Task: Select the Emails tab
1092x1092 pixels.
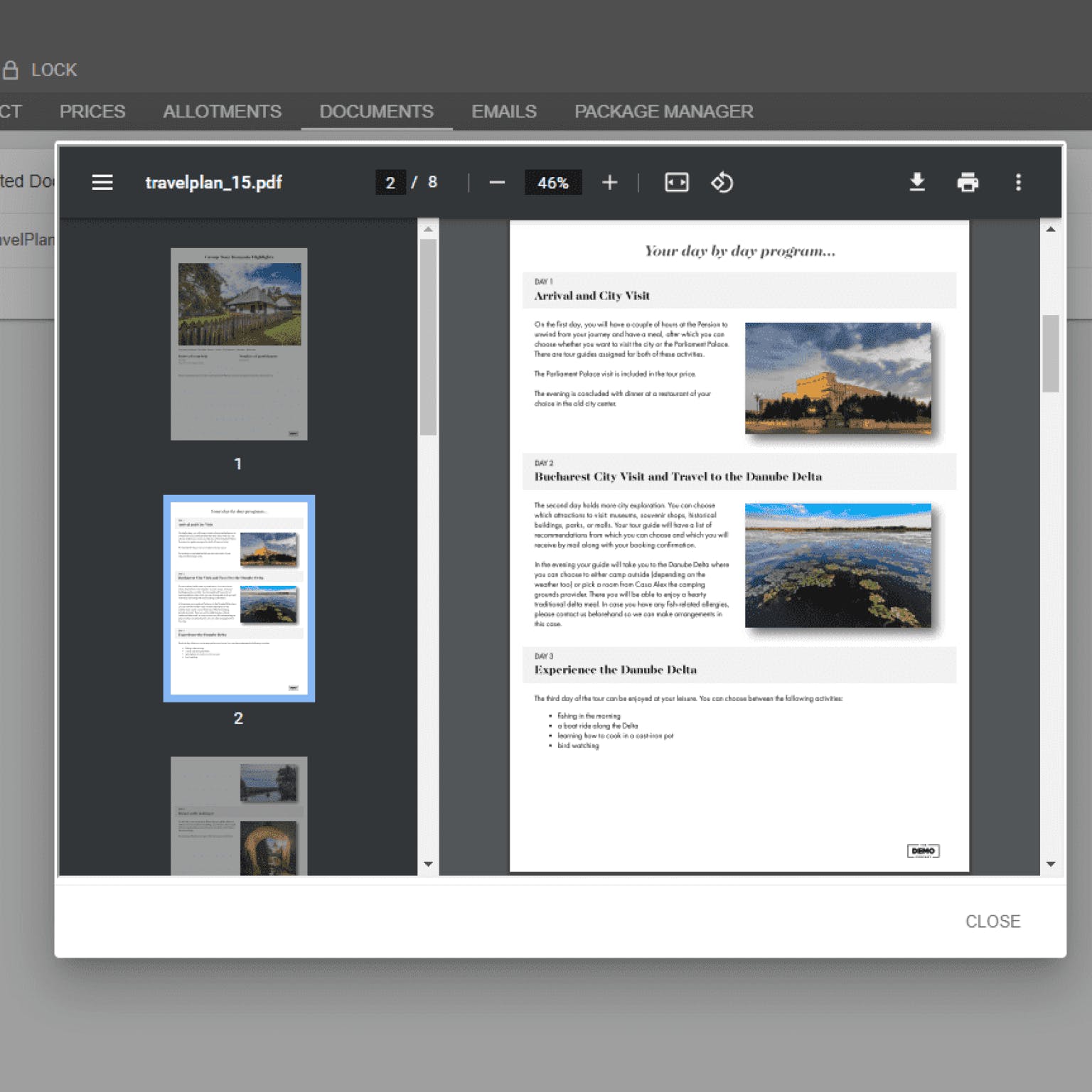Action: pos(503,112)
